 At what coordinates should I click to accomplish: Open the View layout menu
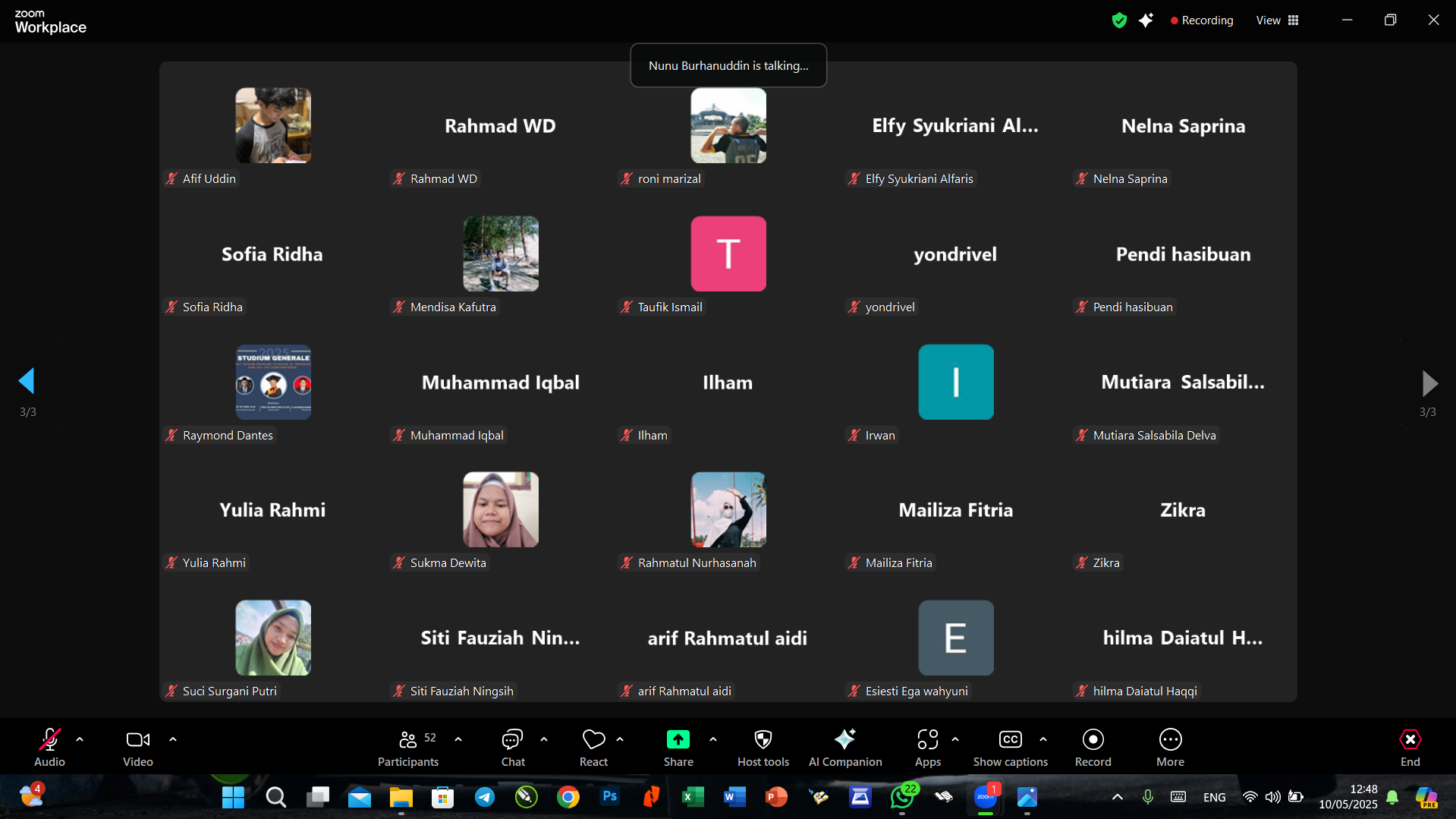pyautogui.click(x=1278, y=20)
